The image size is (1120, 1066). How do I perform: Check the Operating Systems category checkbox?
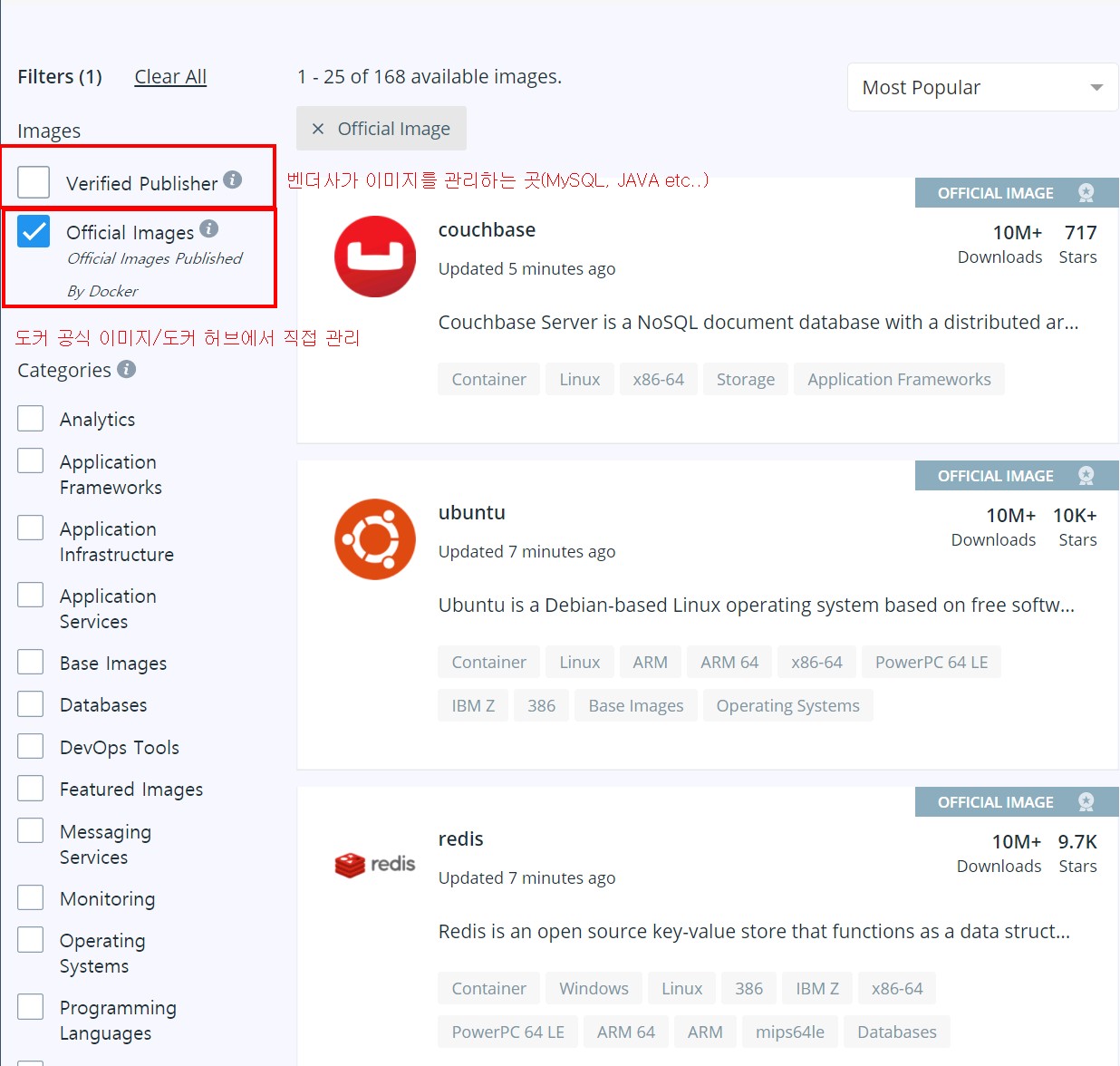tap(31, 939)
